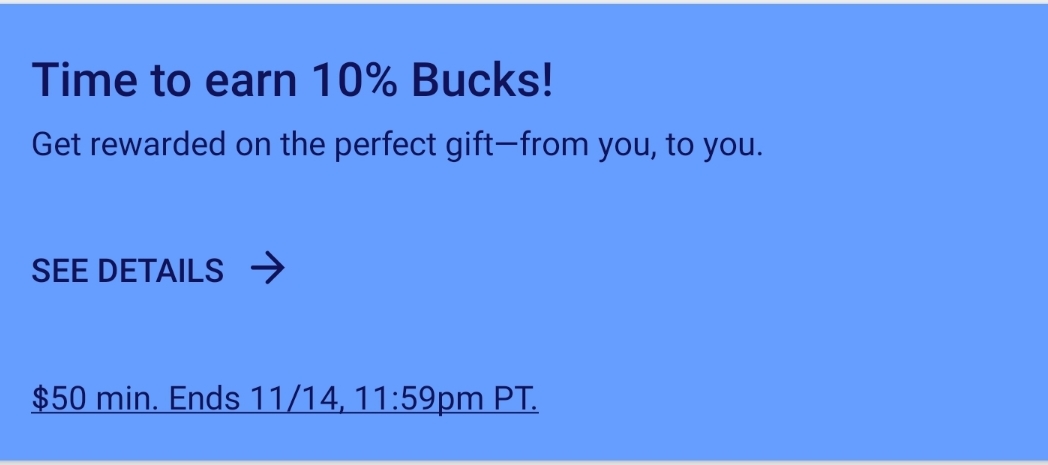Open the "$50 min. Ends 11/14" terms link

point(285,399)
